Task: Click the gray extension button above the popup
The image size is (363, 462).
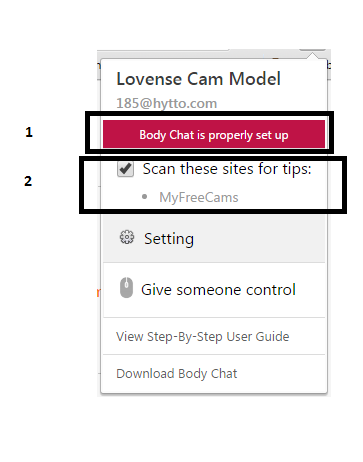Action: (x=312, y=50)
